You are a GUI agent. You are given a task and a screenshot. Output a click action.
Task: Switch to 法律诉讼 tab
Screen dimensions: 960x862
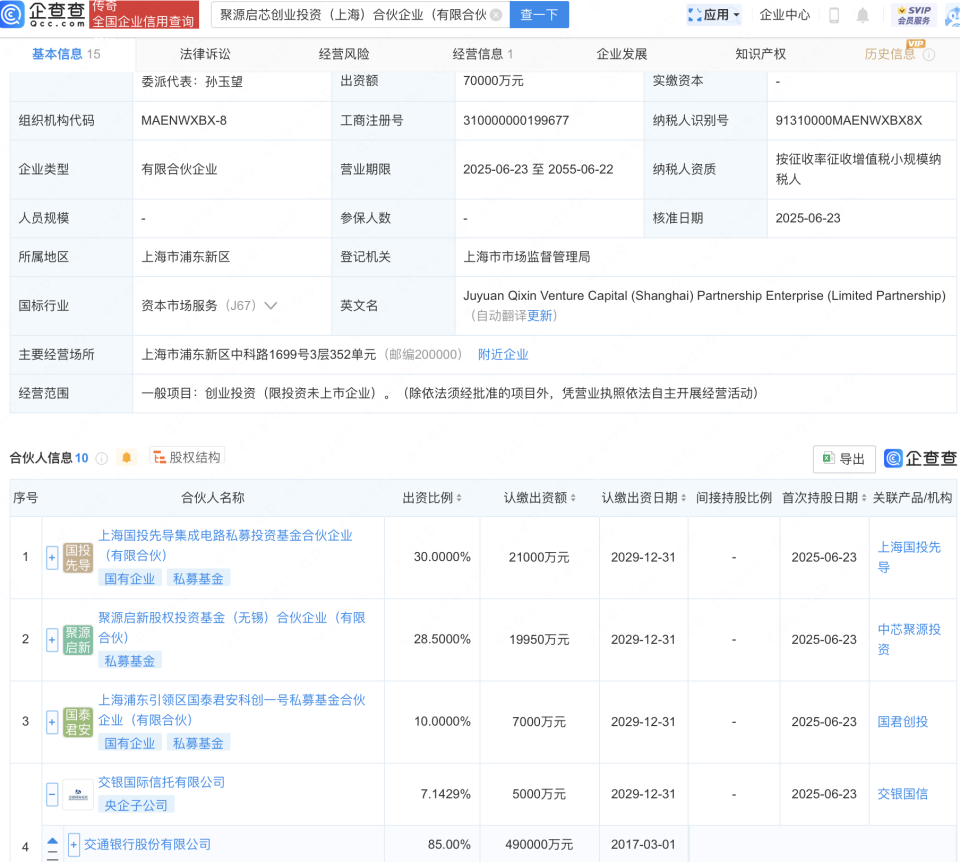[x=205, y=54]
